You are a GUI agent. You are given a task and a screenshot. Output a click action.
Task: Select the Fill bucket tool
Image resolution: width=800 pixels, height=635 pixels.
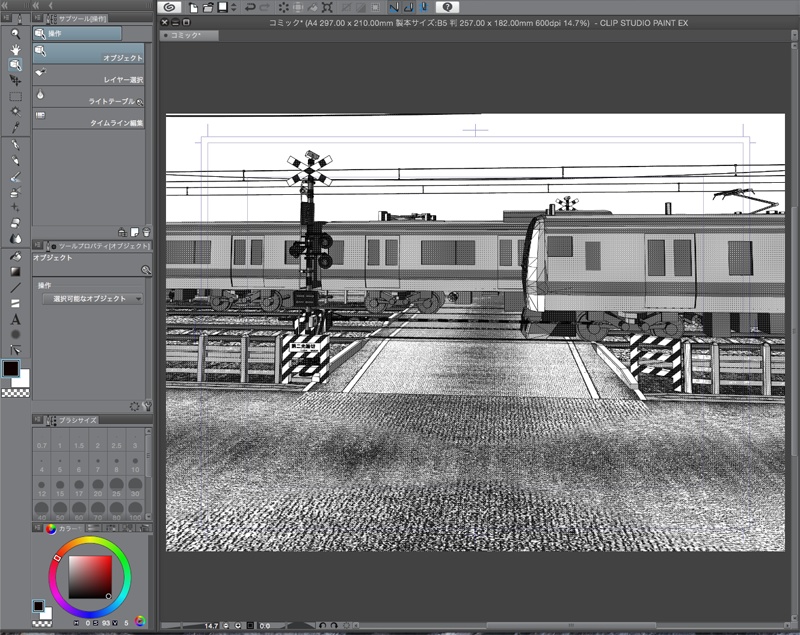[x=16, y=256]
